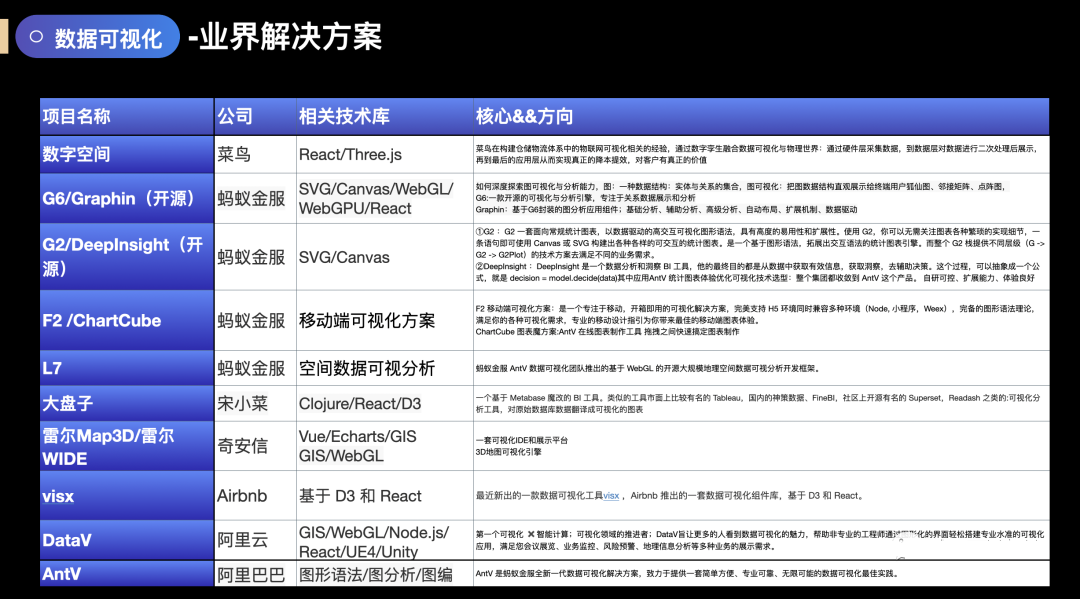Click the GIS/WebGL/Node.js/React/UE4/Unity cell

click(384, 540)
